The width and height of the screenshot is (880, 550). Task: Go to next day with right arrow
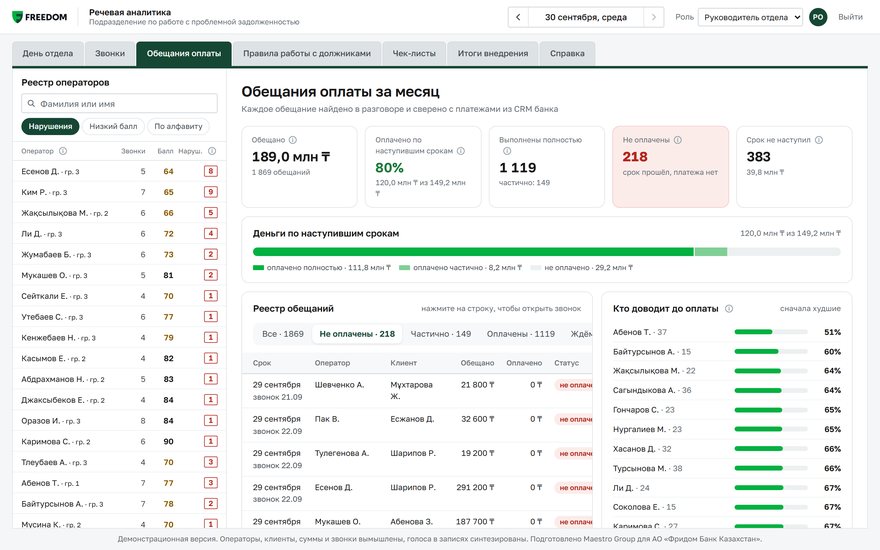pyautogui.click(x=653, y=17)
